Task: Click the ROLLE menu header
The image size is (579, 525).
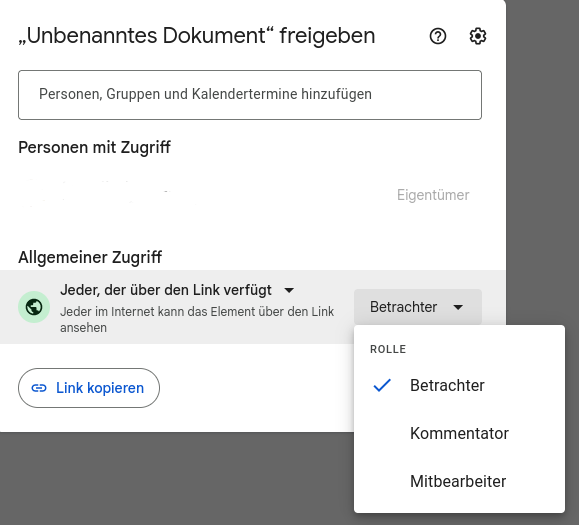Action: [388, 349]
